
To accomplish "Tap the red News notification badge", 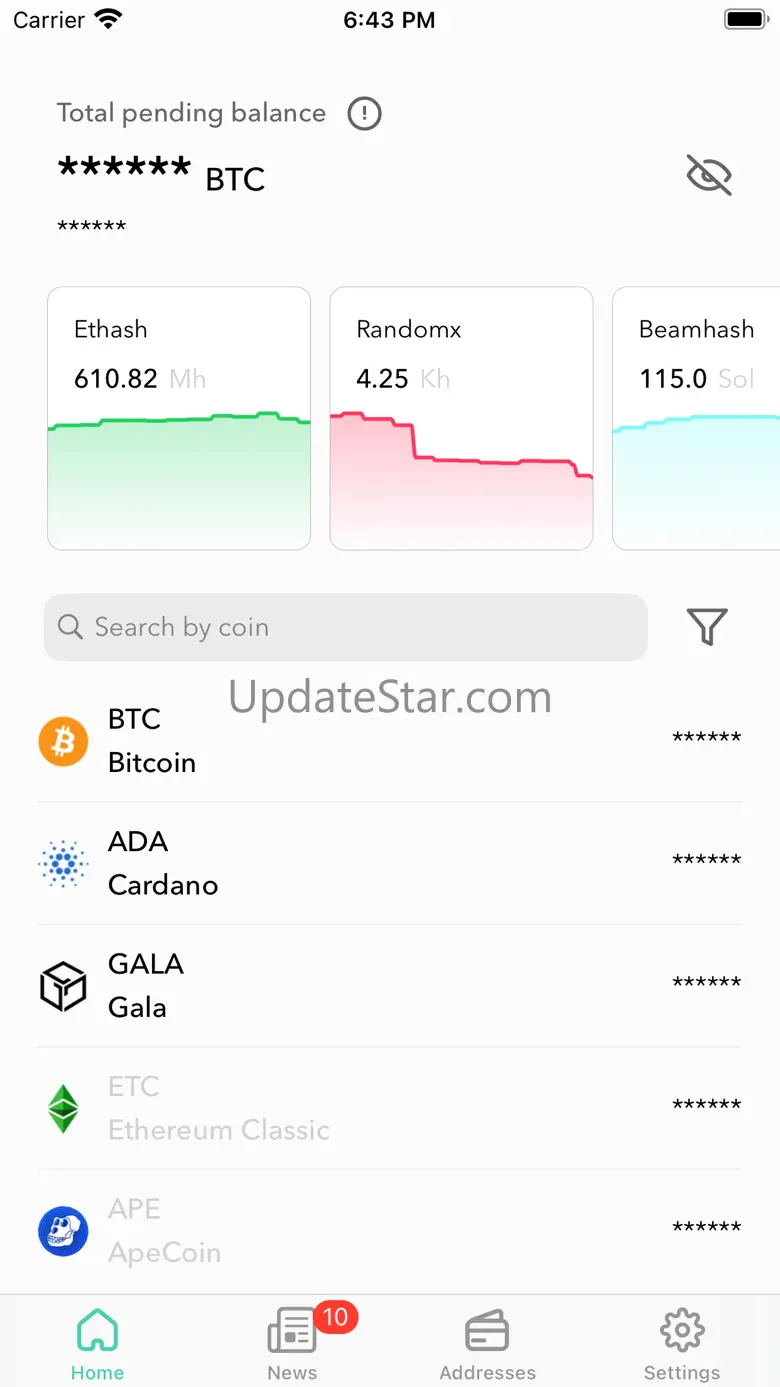I will 335,1317.
